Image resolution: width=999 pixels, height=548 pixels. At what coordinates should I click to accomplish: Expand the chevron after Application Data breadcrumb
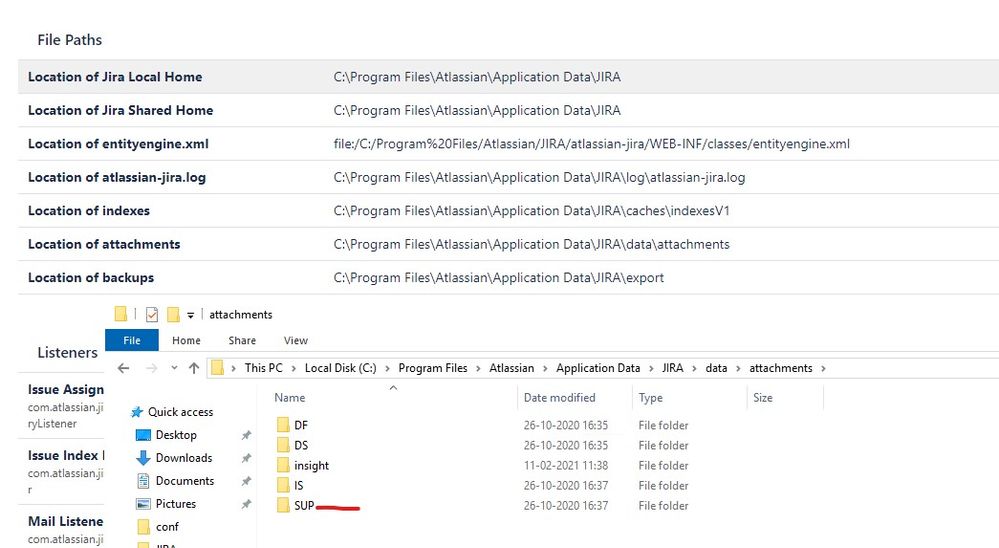[x=651, y=368]
